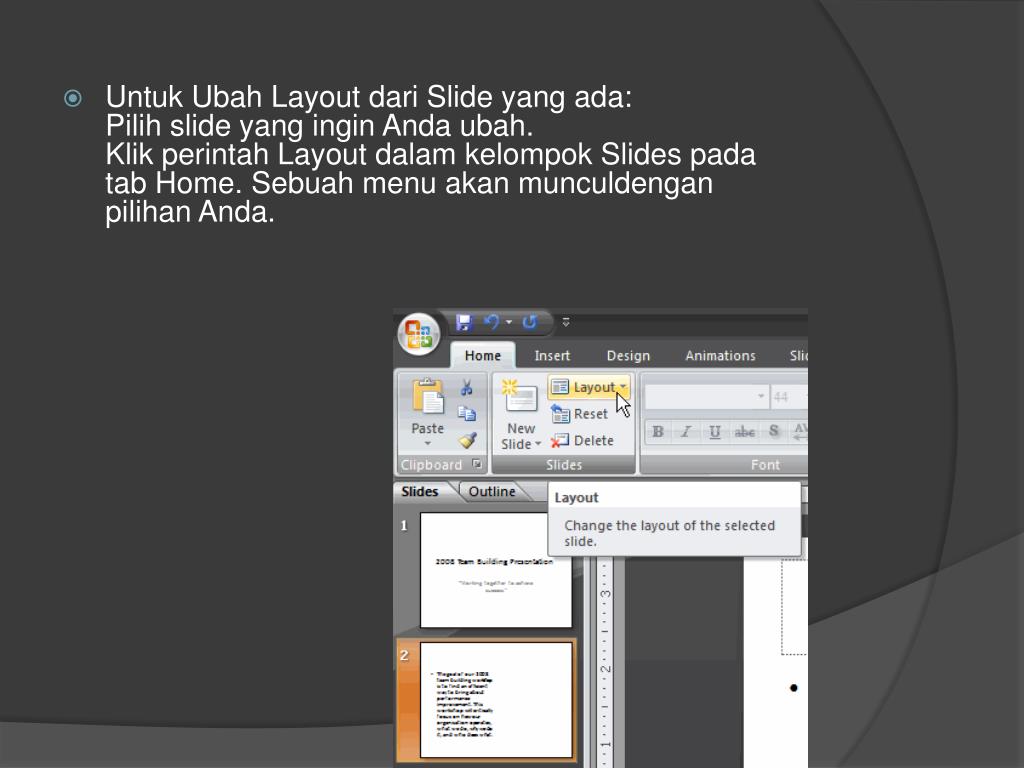The image size is (1024, 768).
Task: Click the Delete slide button
Action: pos(583,441)
